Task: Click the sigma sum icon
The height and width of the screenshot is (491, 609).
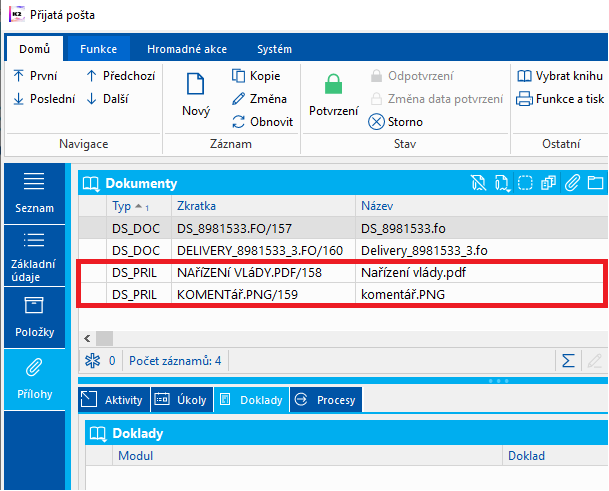Action: (568, 361)
